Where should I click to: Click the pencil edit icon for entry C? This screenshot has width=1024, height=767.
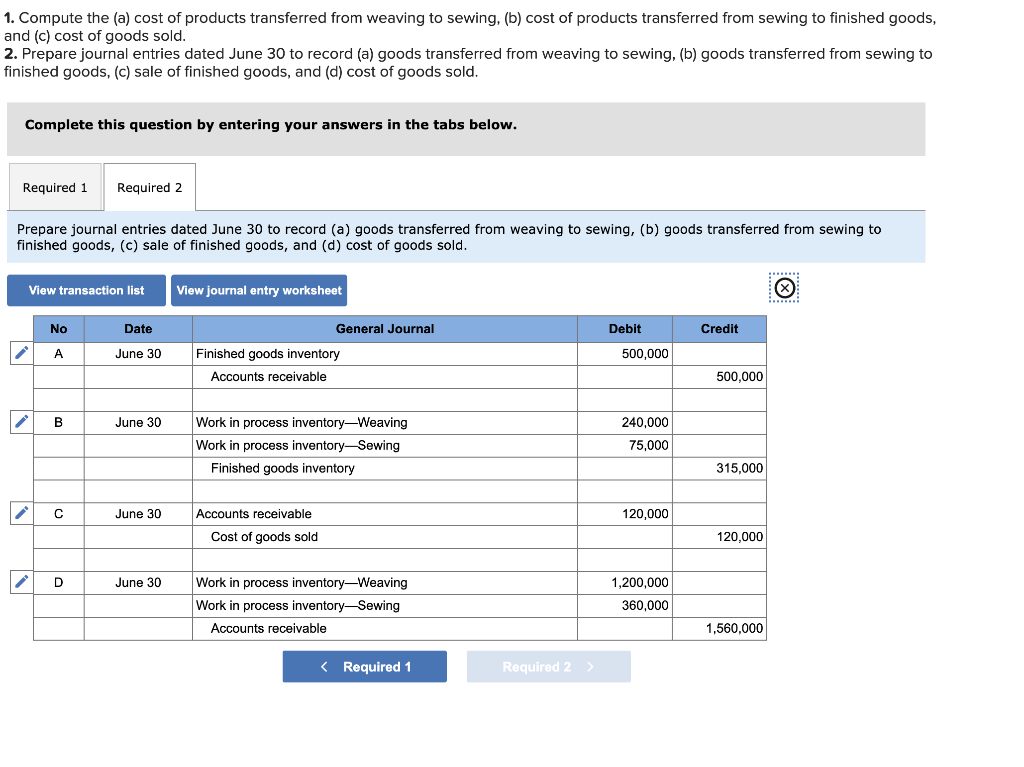[22, 514]
